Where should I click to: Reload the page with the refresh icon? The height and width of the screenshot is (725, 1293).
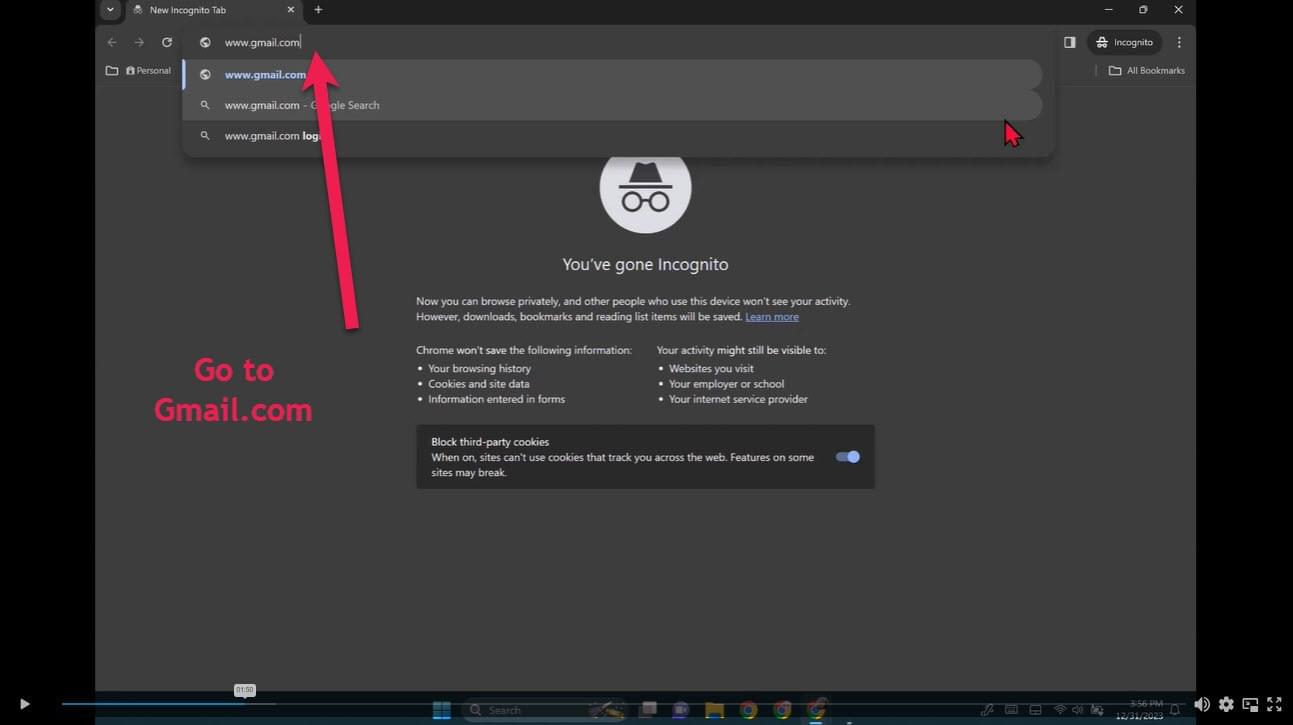pos(167,43)
